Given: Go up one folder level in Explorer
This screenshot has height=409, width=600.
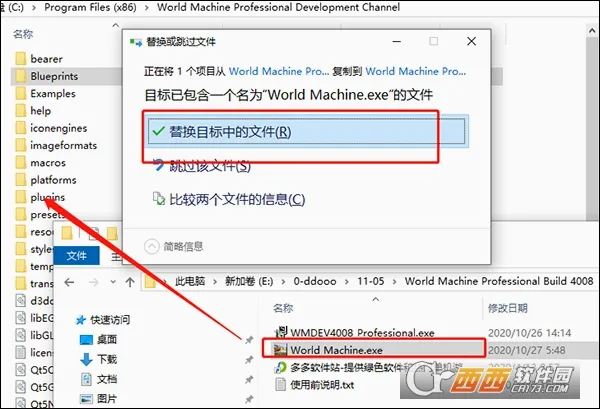Looking at the screenshot, I should (x=130, y=282).
